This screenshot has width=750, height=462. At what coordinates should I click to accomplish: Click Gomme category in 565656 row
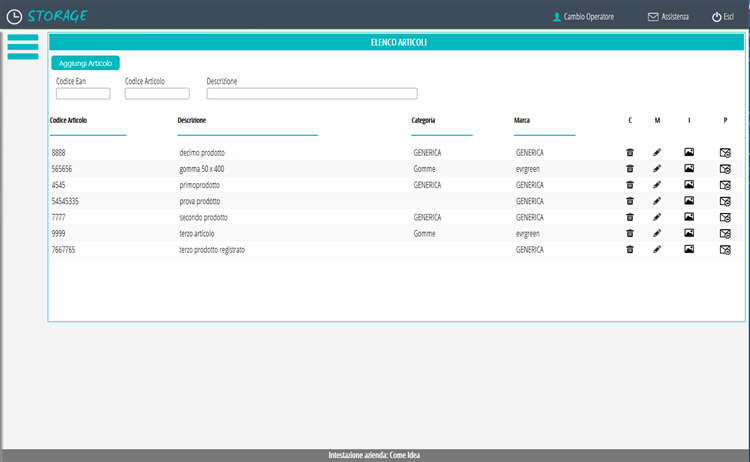tap(424, 169)
